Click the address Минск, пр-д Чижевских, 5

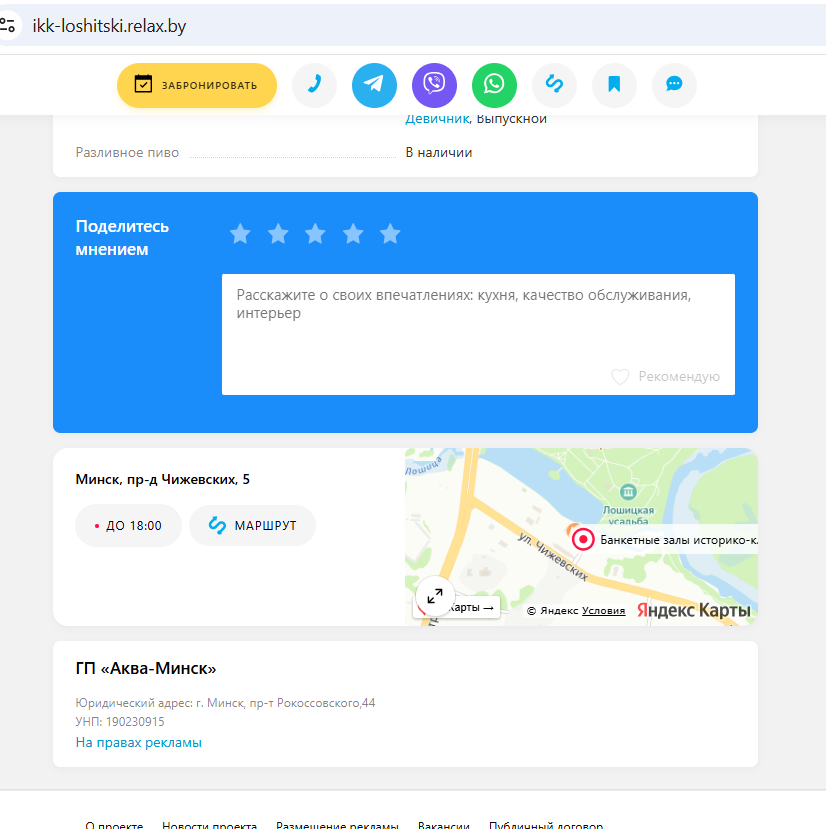[x=162, y=480]
